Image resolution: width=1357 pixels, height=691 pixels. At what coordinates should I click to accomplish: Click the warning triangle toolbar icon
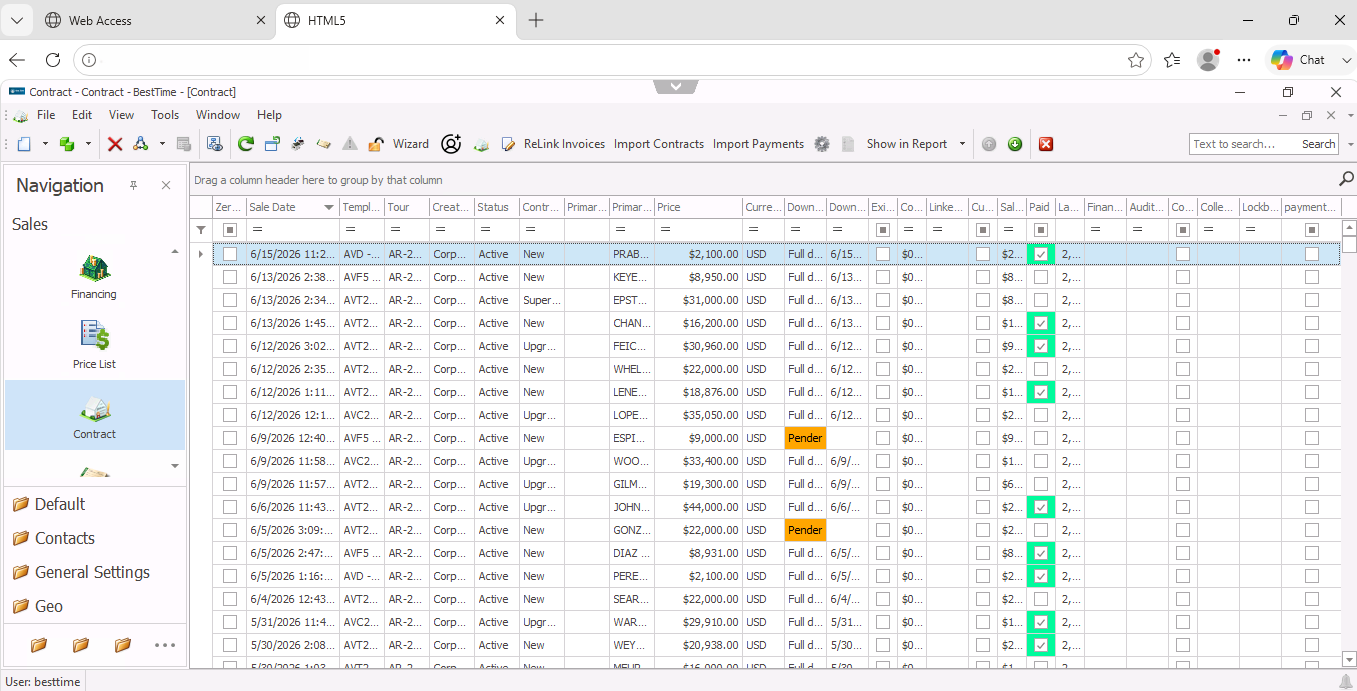pyautogui.click(x=350, y=144)
